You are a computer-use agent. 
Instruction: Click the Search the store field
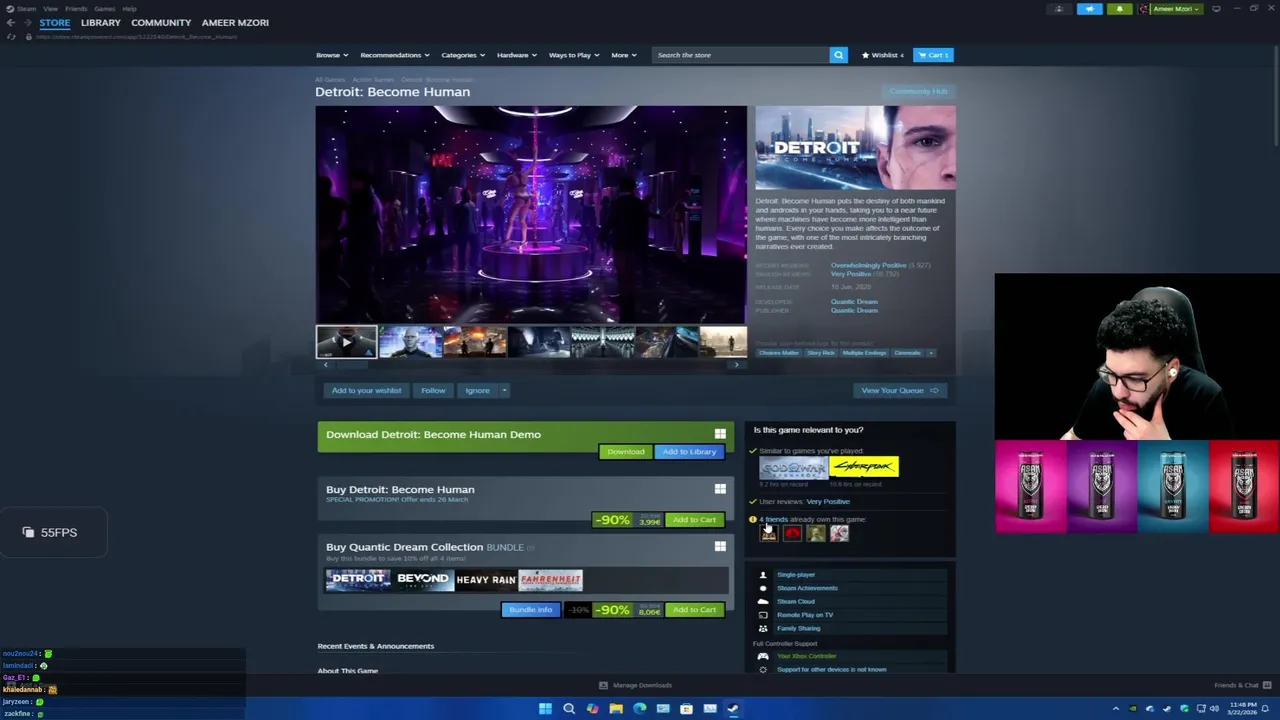pos(740,55)
